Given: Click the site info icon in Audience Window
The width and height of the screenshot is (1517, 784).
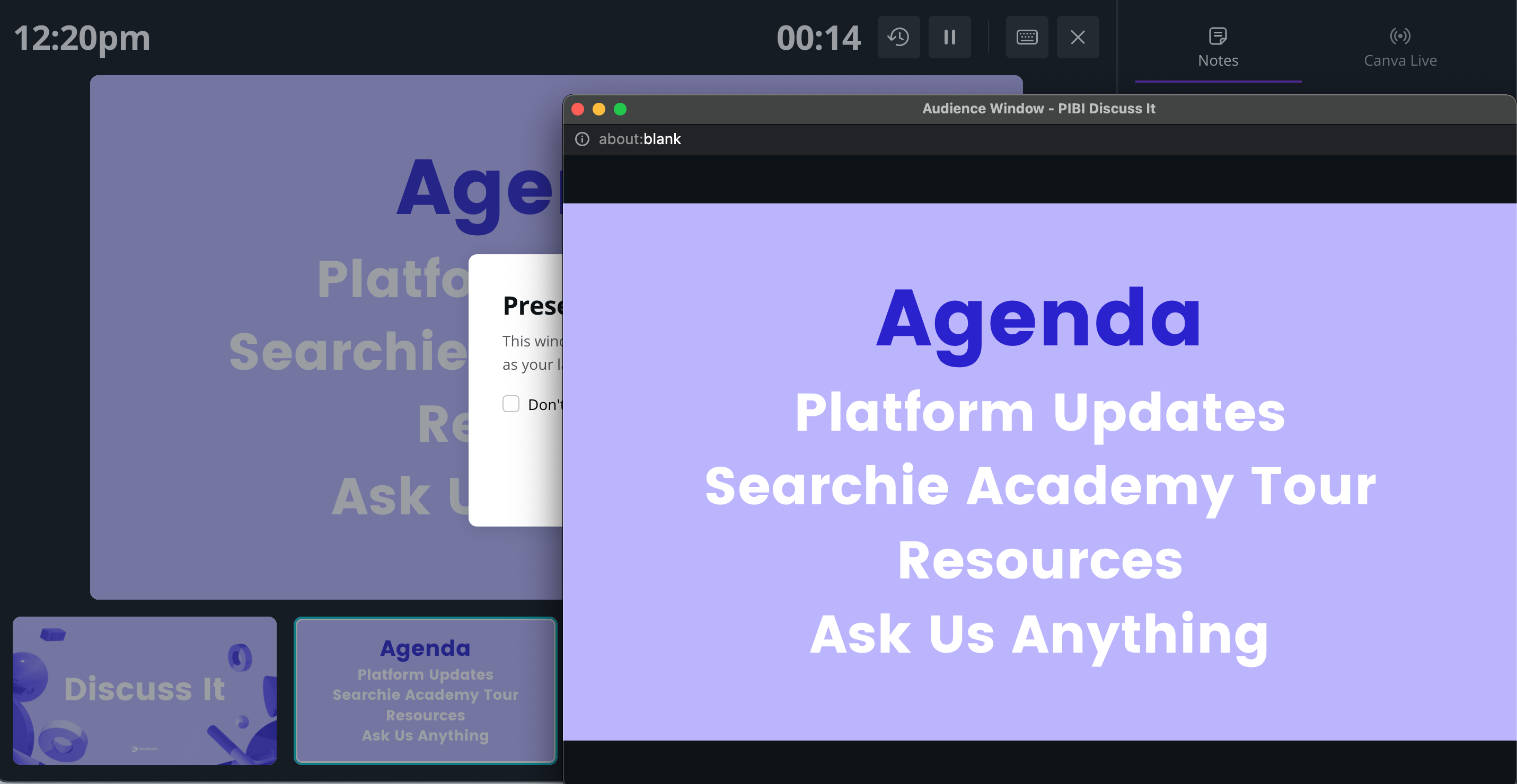Looking at the screenshot, I should point(582,139).
